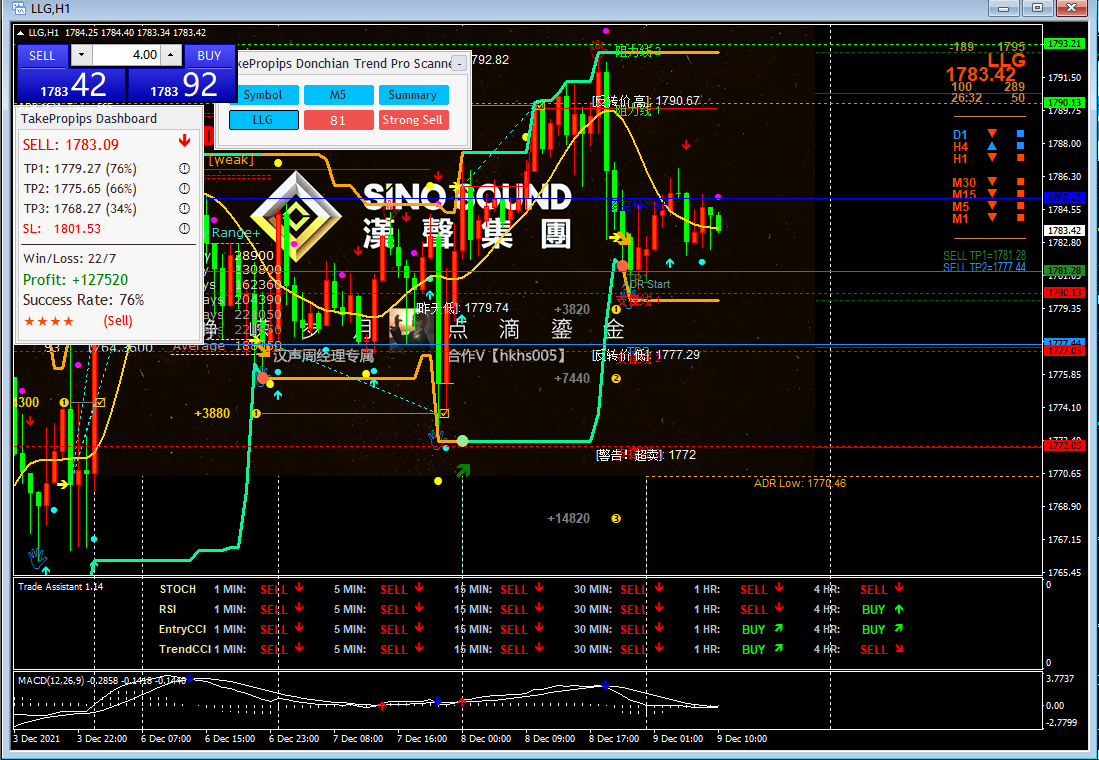The image size is (1099, 760).
Task: Click the Strong Sell scanner button
Action: 413,120
